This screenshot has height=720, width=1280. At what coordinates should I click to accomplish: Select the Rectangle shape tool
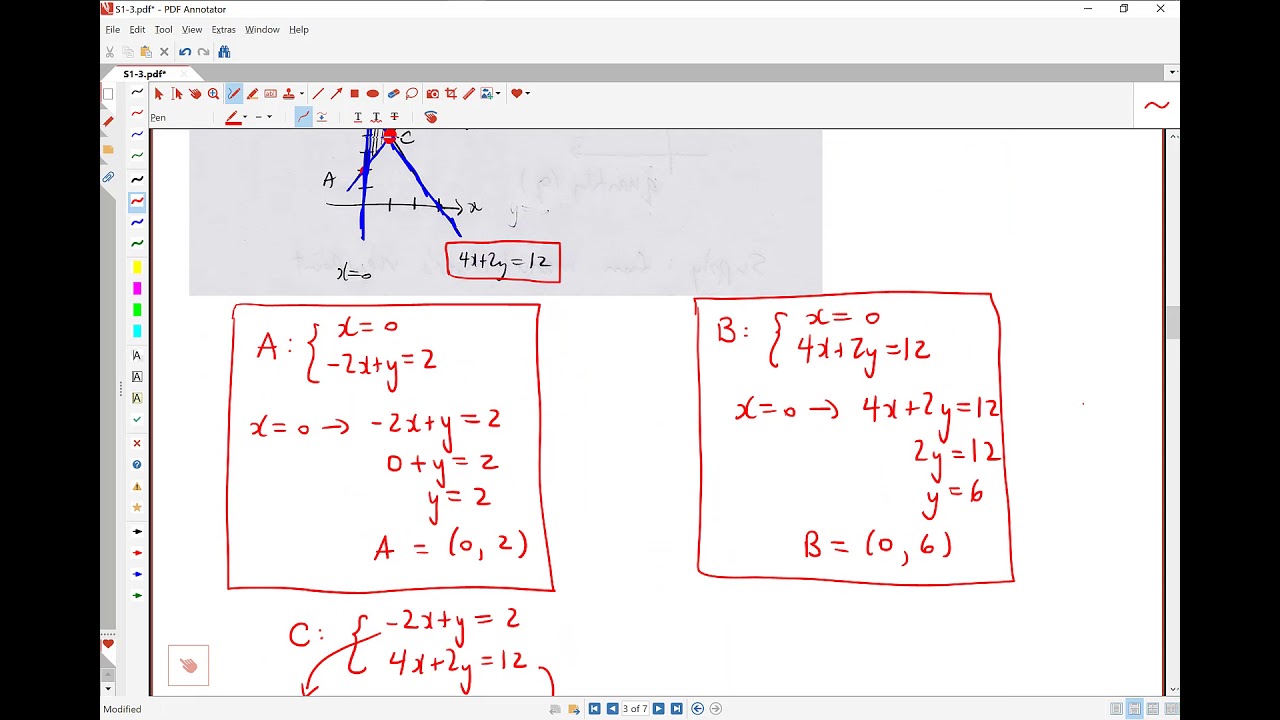(x=354, y=93)
